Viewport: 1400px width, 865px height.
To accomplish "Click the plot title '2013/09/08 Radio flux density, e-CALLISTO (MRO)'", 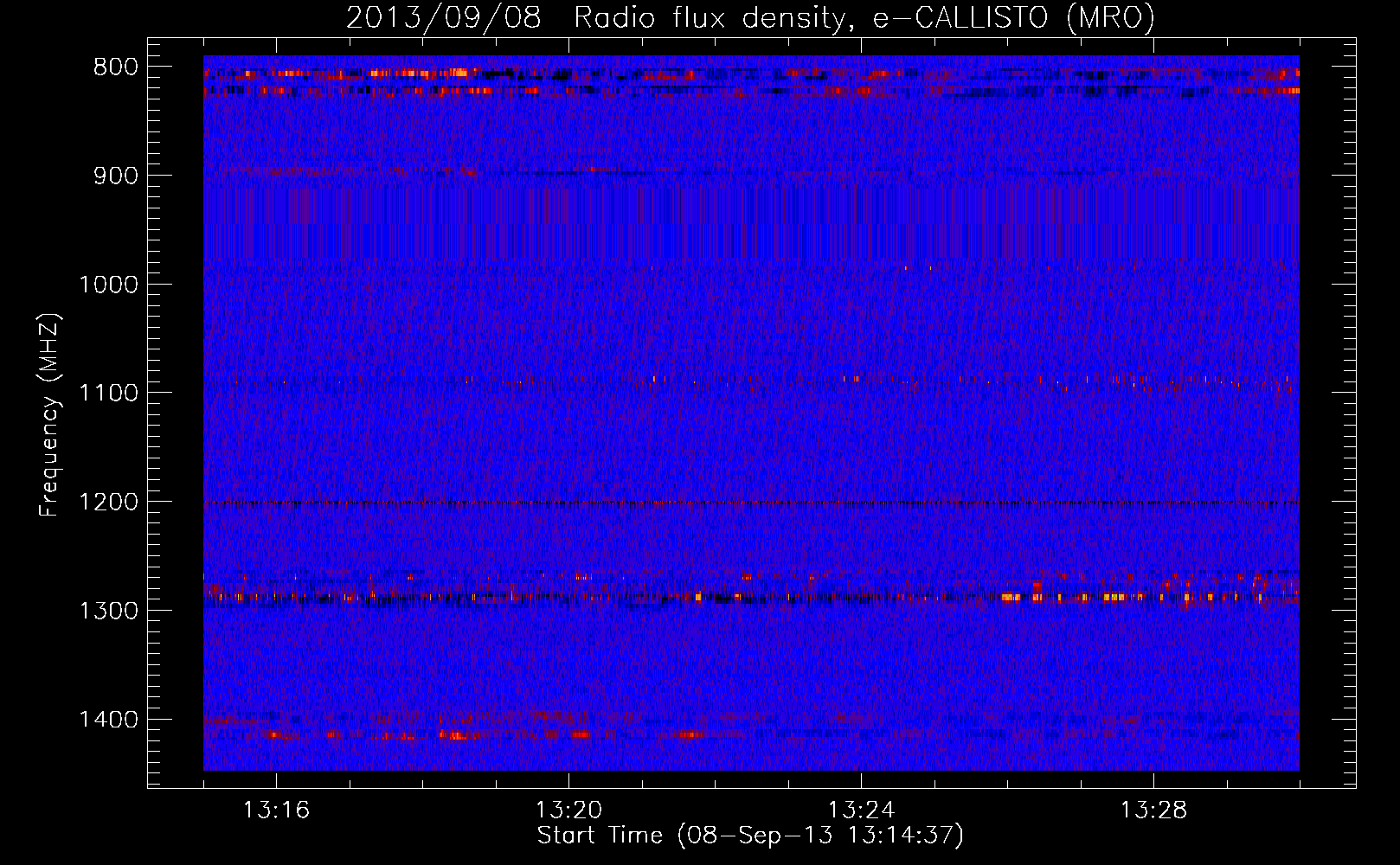I will tap(750, 17).
